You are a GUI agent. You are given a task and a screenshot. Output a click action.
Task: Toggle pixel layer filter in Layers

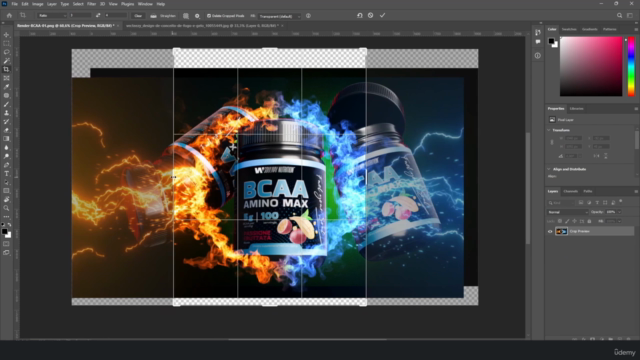[581, 202]
